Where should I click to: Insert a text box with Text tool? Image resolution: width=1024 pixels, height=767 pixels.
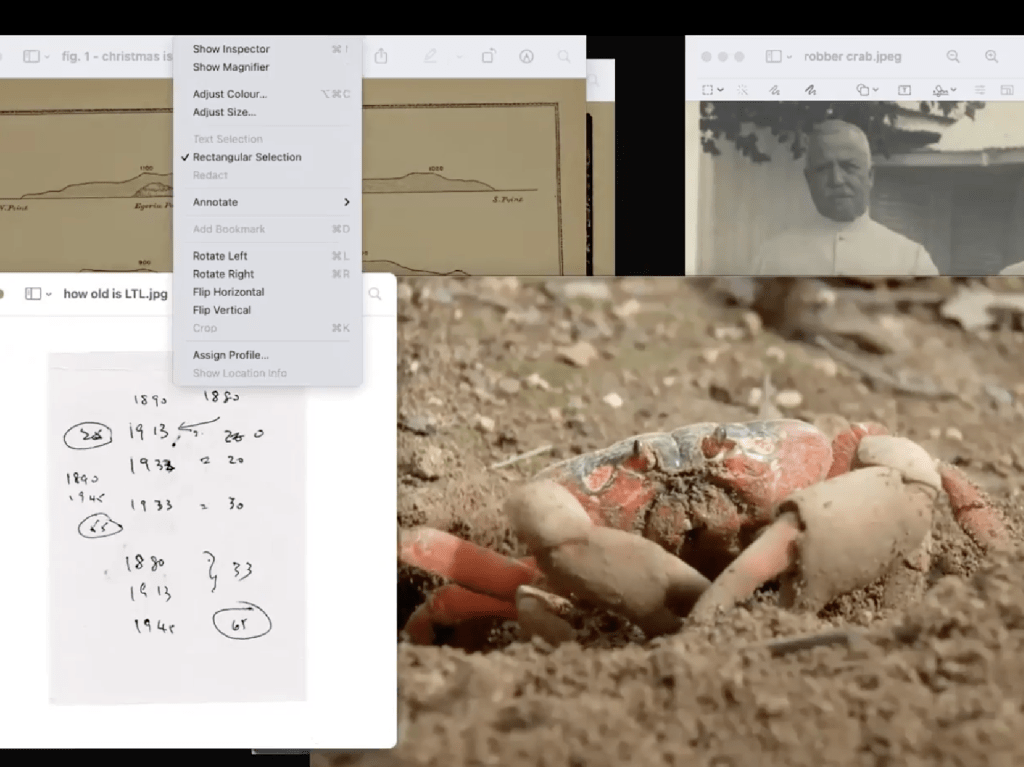click(904, 90)
